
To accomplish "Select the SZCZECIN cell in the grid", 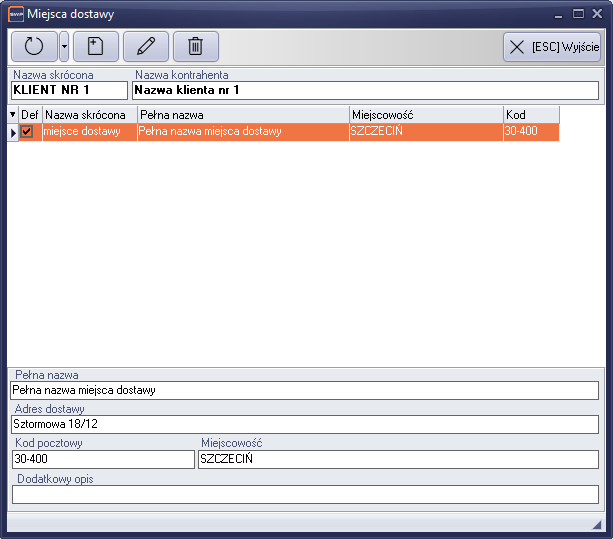I will coord(425,131).
